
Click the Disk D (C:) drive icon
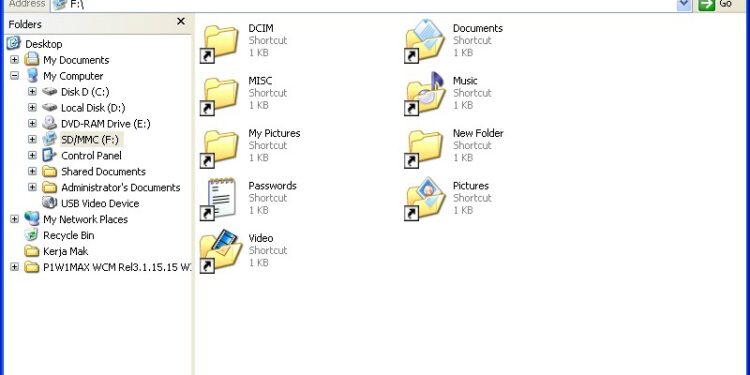coord(50,91)
